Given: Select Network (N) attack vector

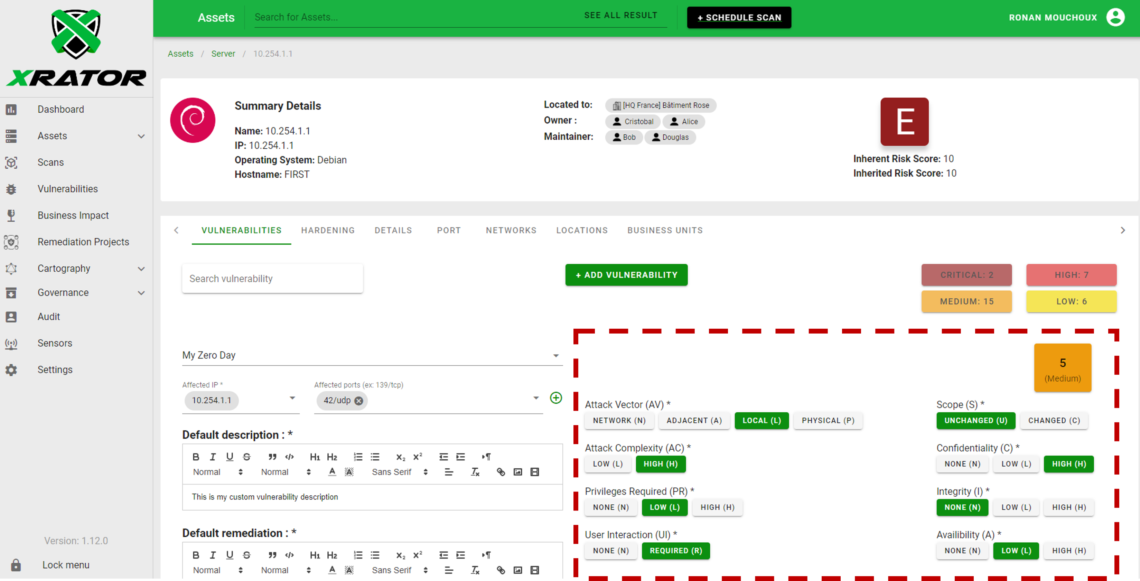Looking at the screenshot, I should click(x=619, y=421).
